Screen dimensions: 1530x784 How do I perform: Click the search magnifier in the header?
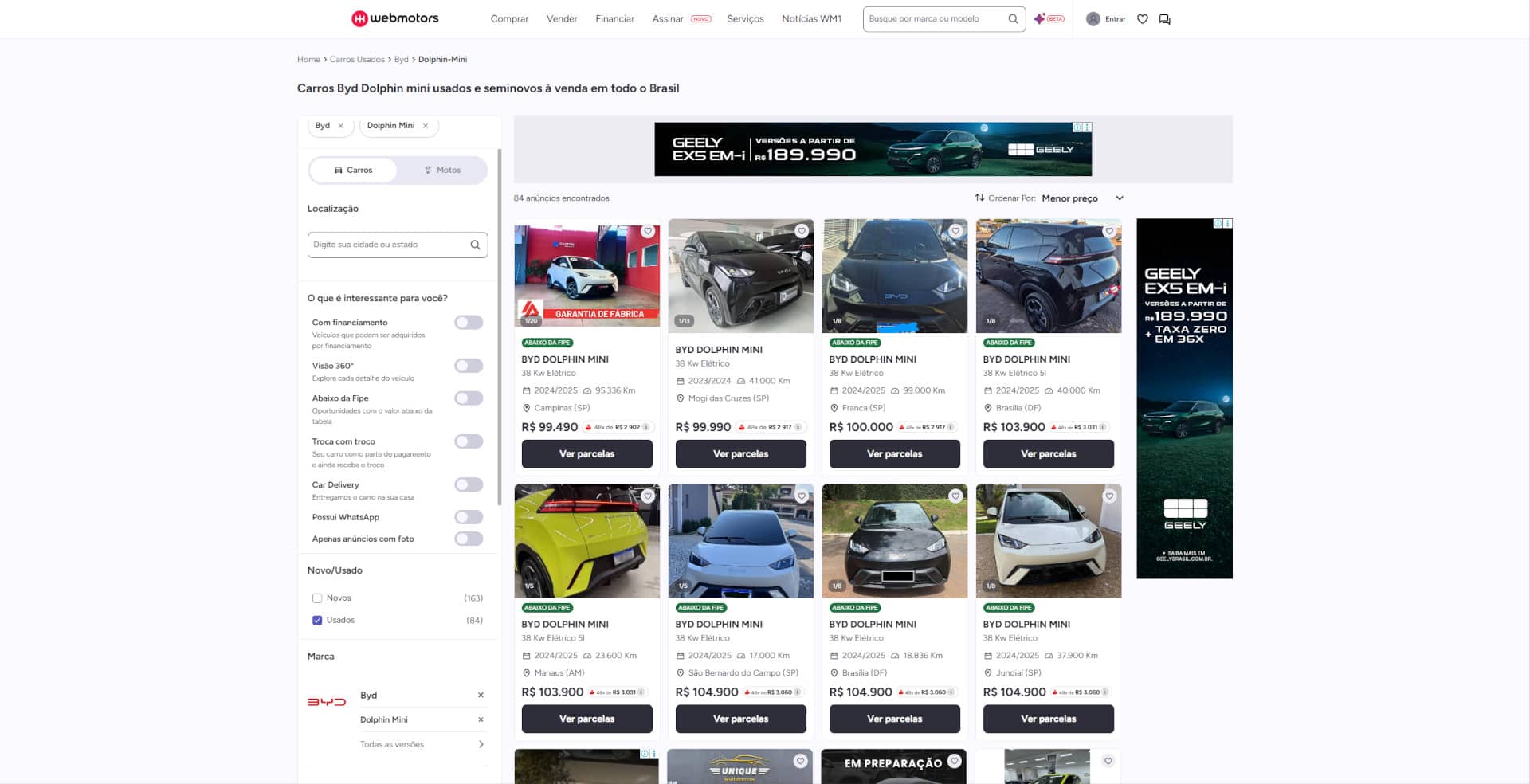coord(1013,19)
